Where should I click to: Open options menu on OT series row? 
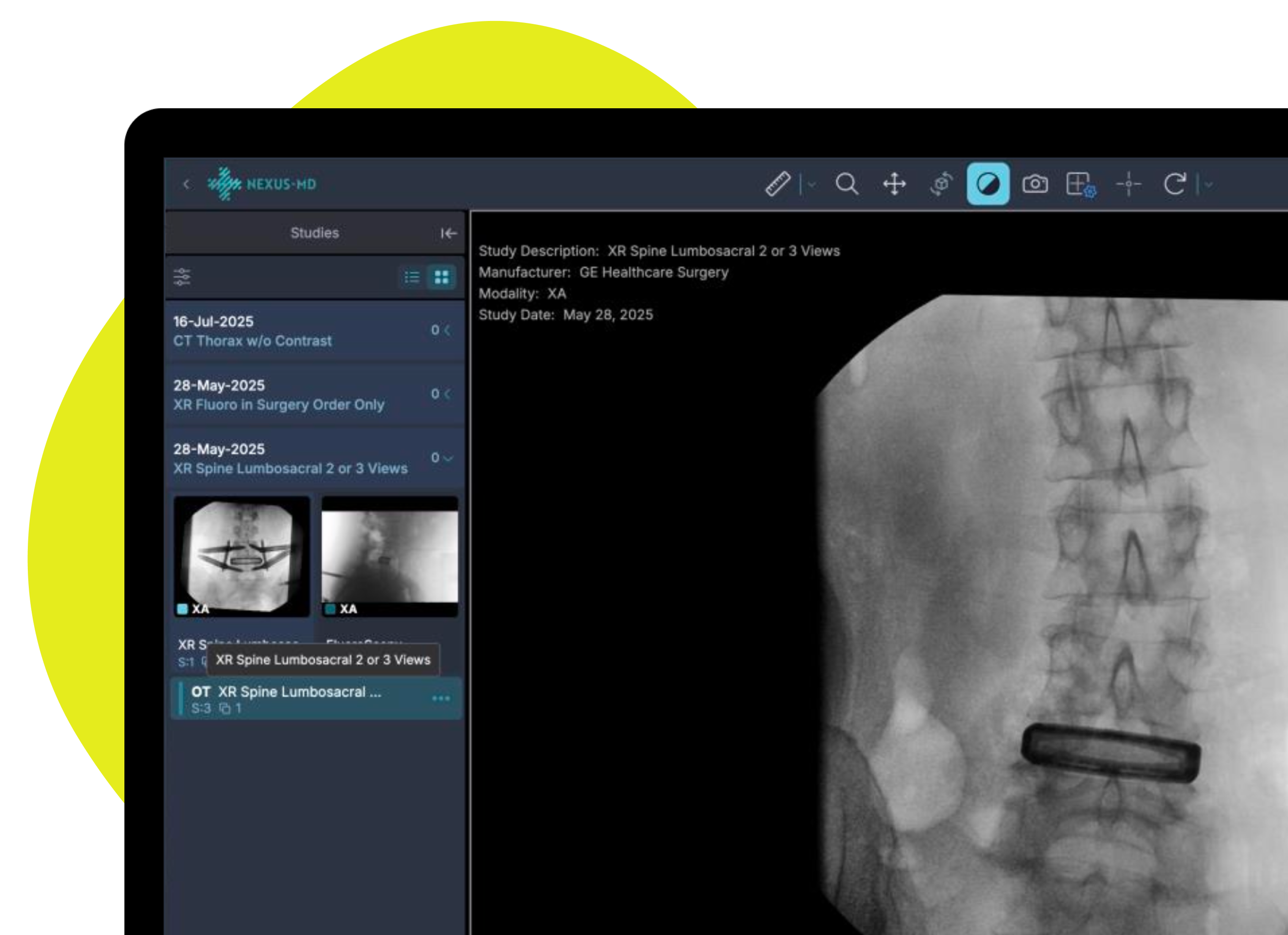pyautogui.click(x=441, y=699)
